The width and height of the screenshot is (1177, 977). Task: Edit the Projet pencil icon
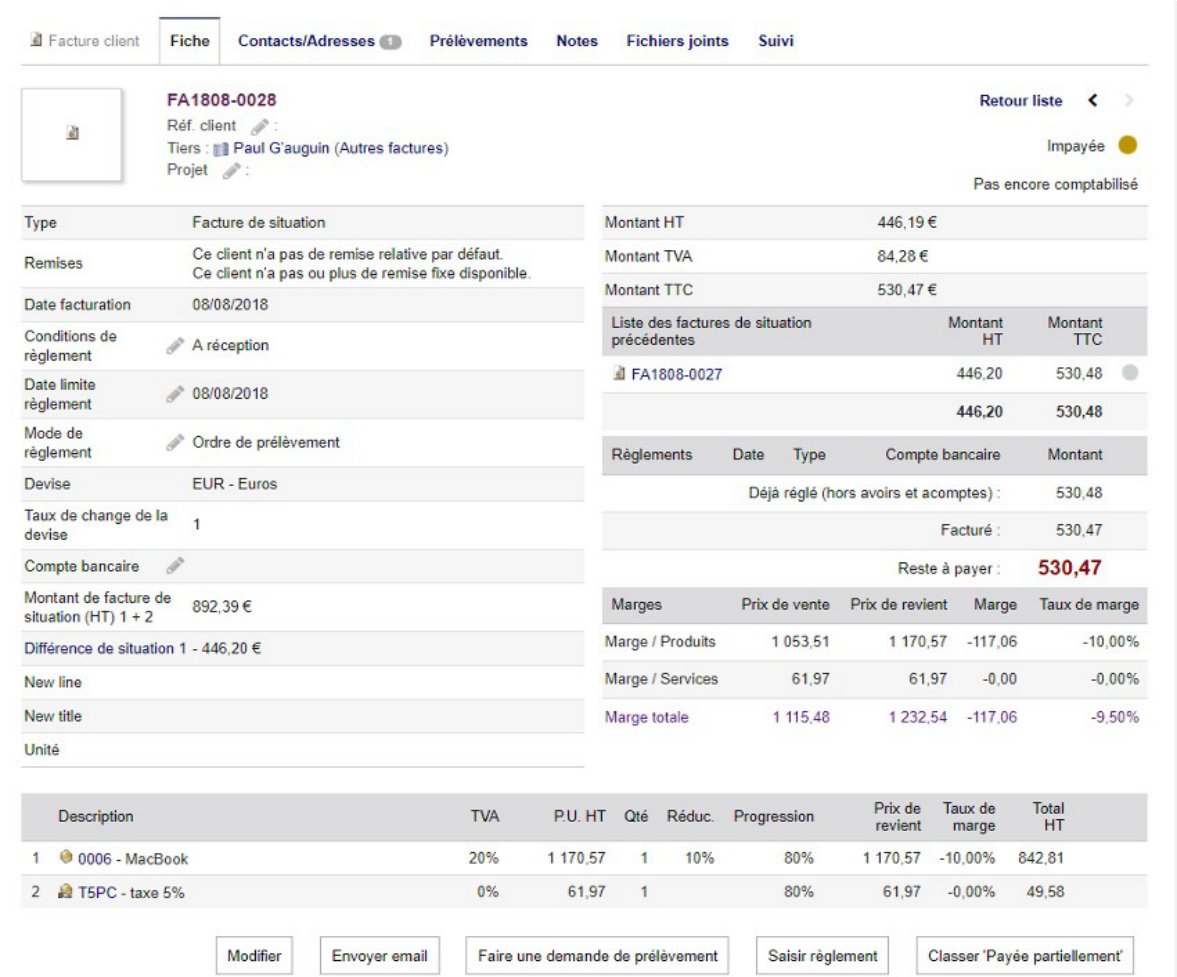[x=232, y=170]
